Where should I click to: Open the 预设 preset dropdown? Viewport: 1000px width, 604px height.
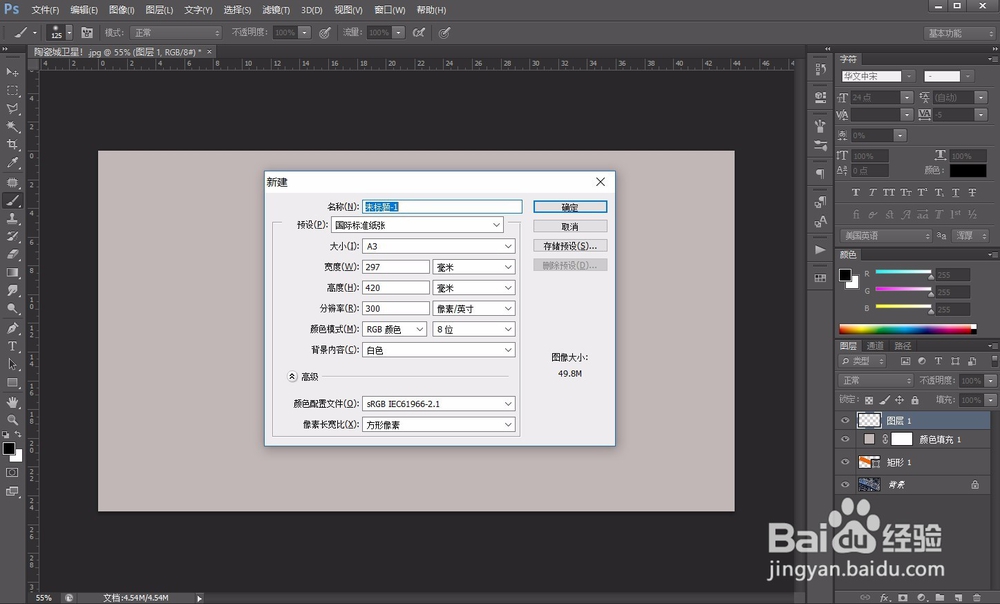click(417, 225)
